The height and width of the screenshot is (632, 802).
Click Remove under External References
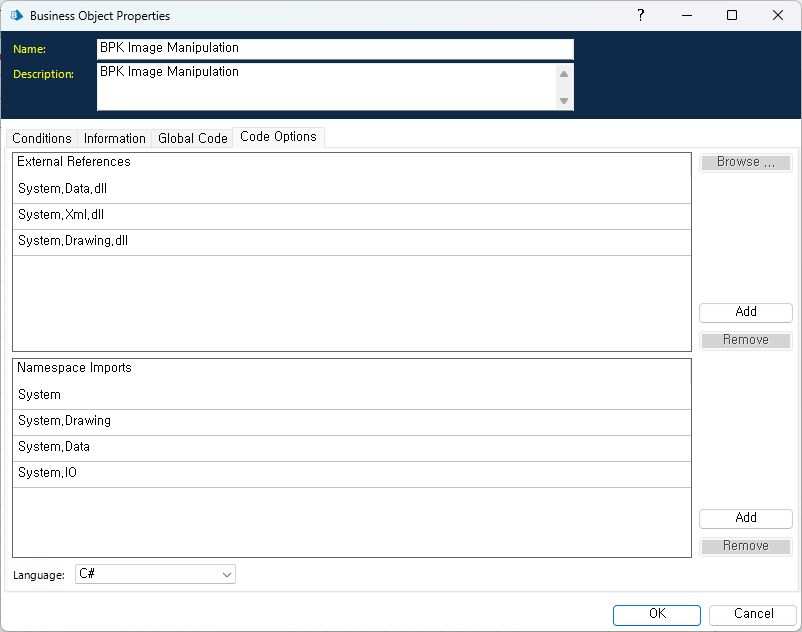(x=746, y=340)
